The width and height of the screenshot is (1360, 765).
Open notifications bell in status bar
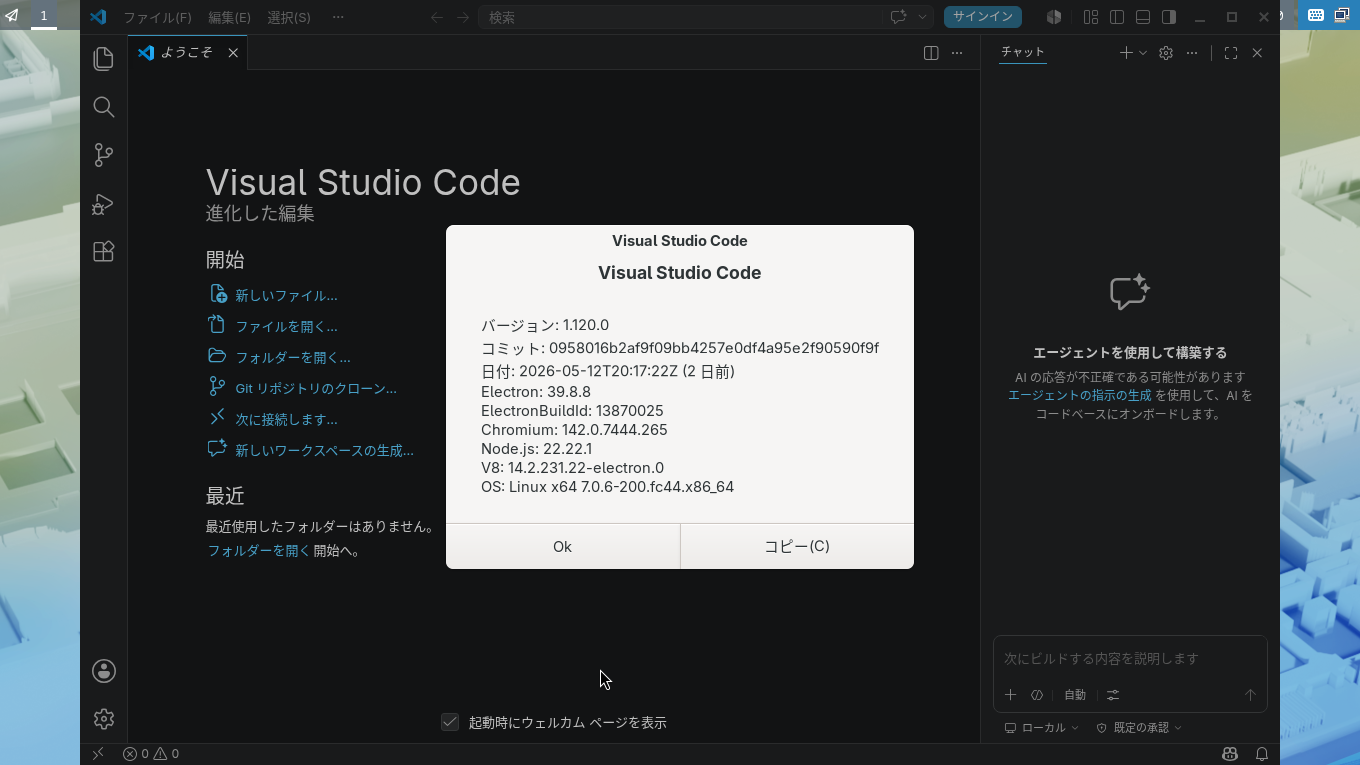tap(1262, 754)
